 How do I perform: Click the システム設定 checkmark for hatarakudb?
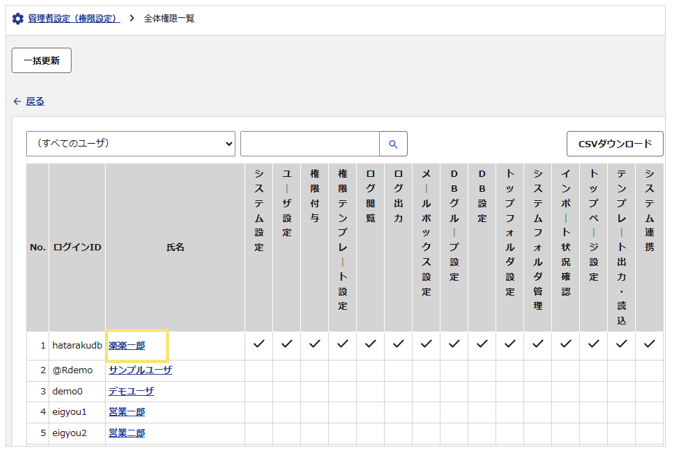coord(259,344)
